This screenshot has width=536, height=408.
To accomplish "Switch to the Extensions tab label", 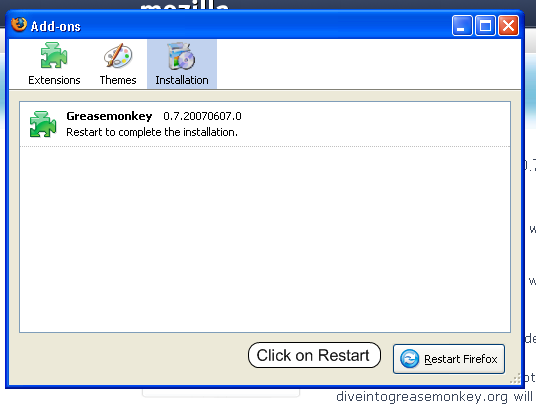I will click(54, 80).
